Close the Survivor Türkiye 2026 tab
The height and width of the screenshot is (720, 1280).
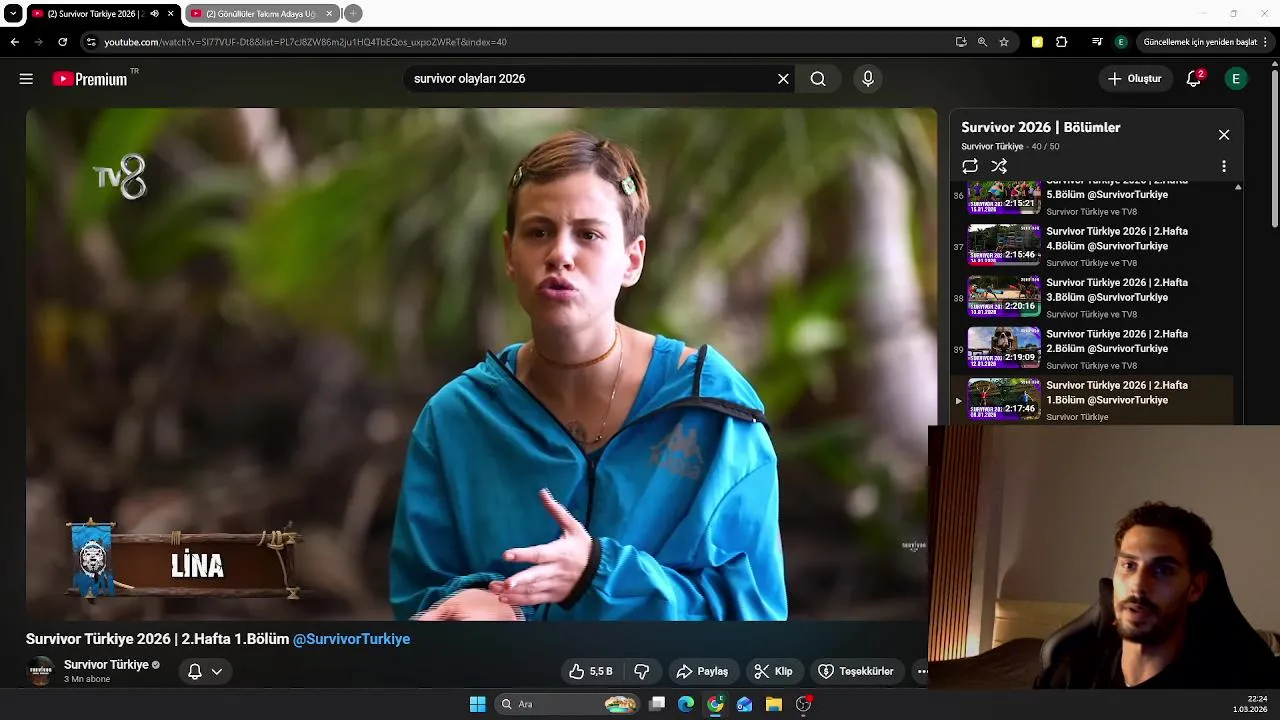171,14
